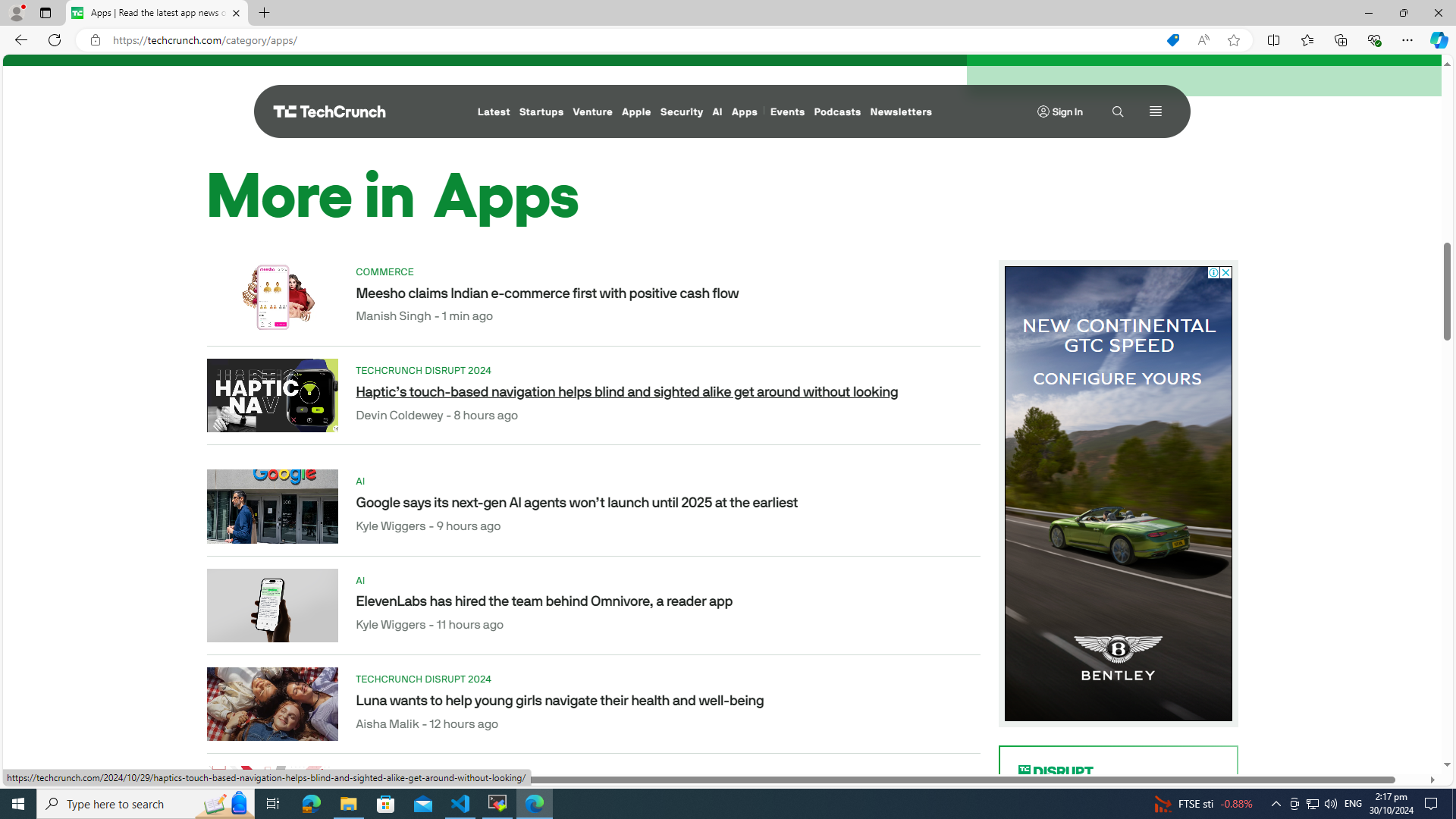Screen dimensions: 1456x819
Task: Open Collections icon
Action: point(1340,40)
